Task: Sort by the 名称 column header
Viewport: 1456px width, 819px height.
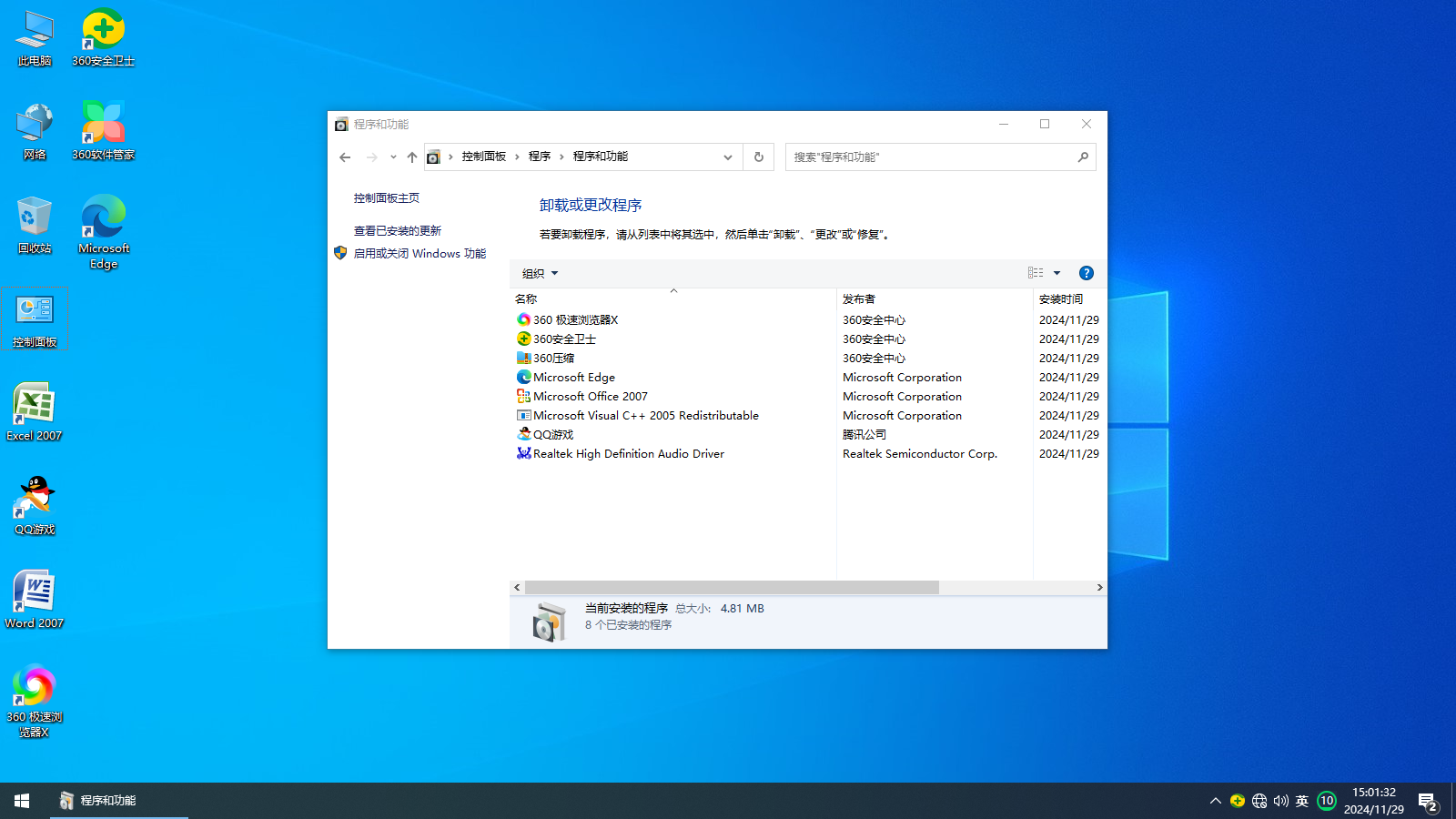Action: (673, 298)
